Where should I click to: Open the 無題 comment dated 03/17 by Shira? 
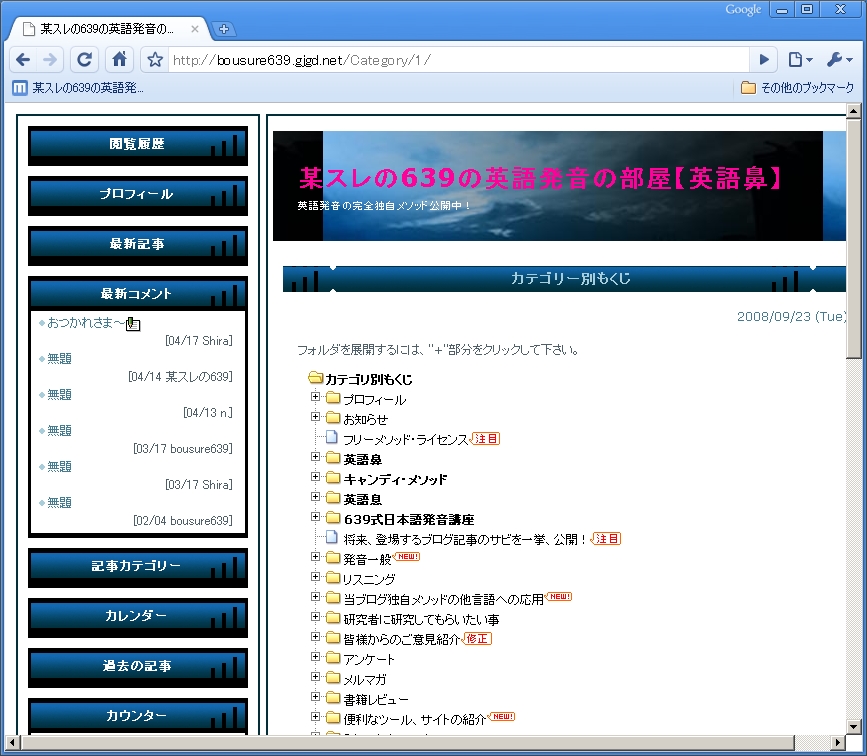click(x=59, y=466)
